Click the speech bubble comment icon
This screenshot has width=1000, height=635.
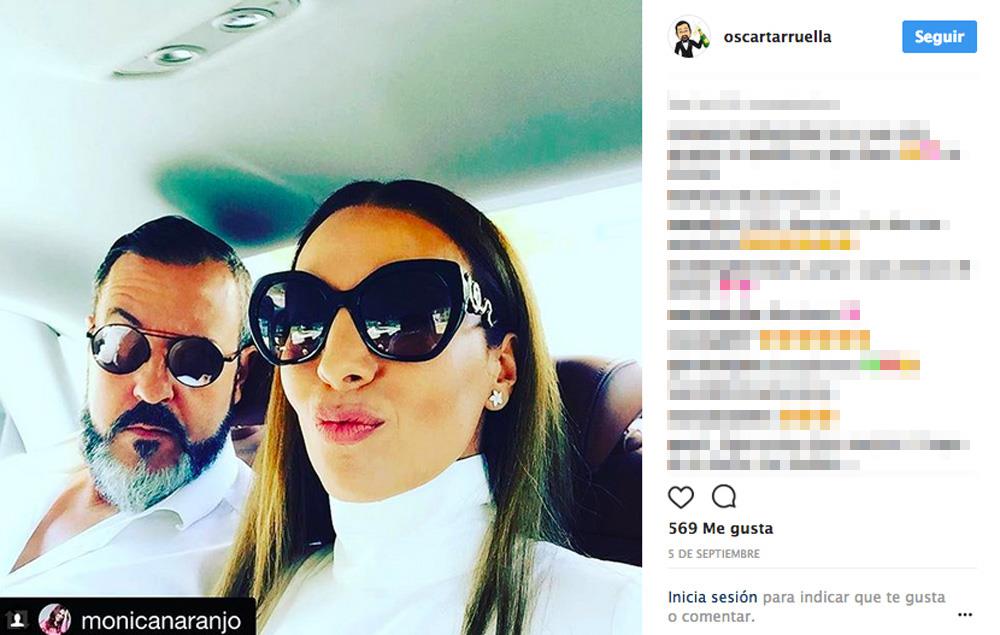pos(724,496)
